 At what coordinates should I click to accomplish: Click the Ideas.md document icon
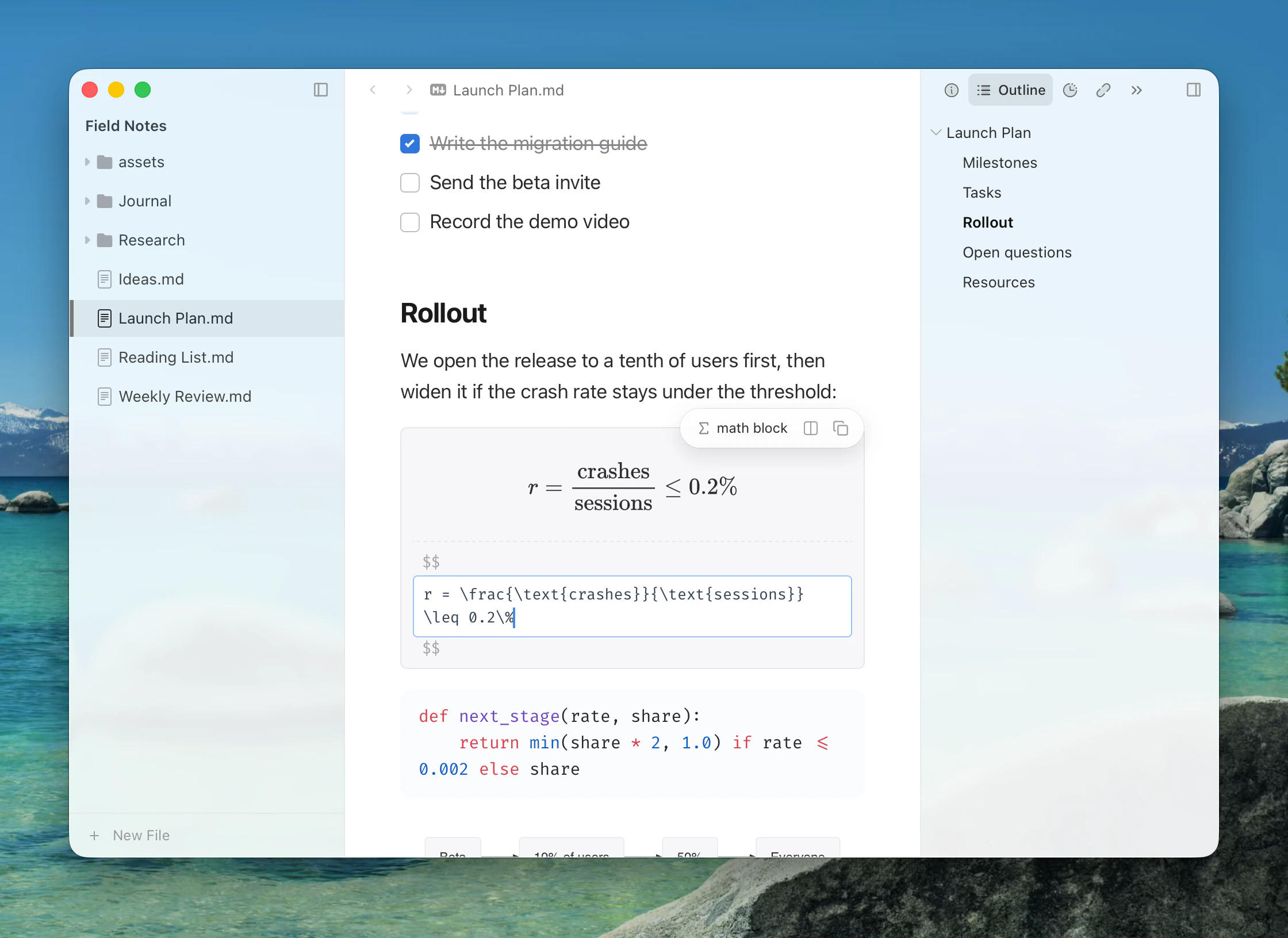tap(105, 279)
